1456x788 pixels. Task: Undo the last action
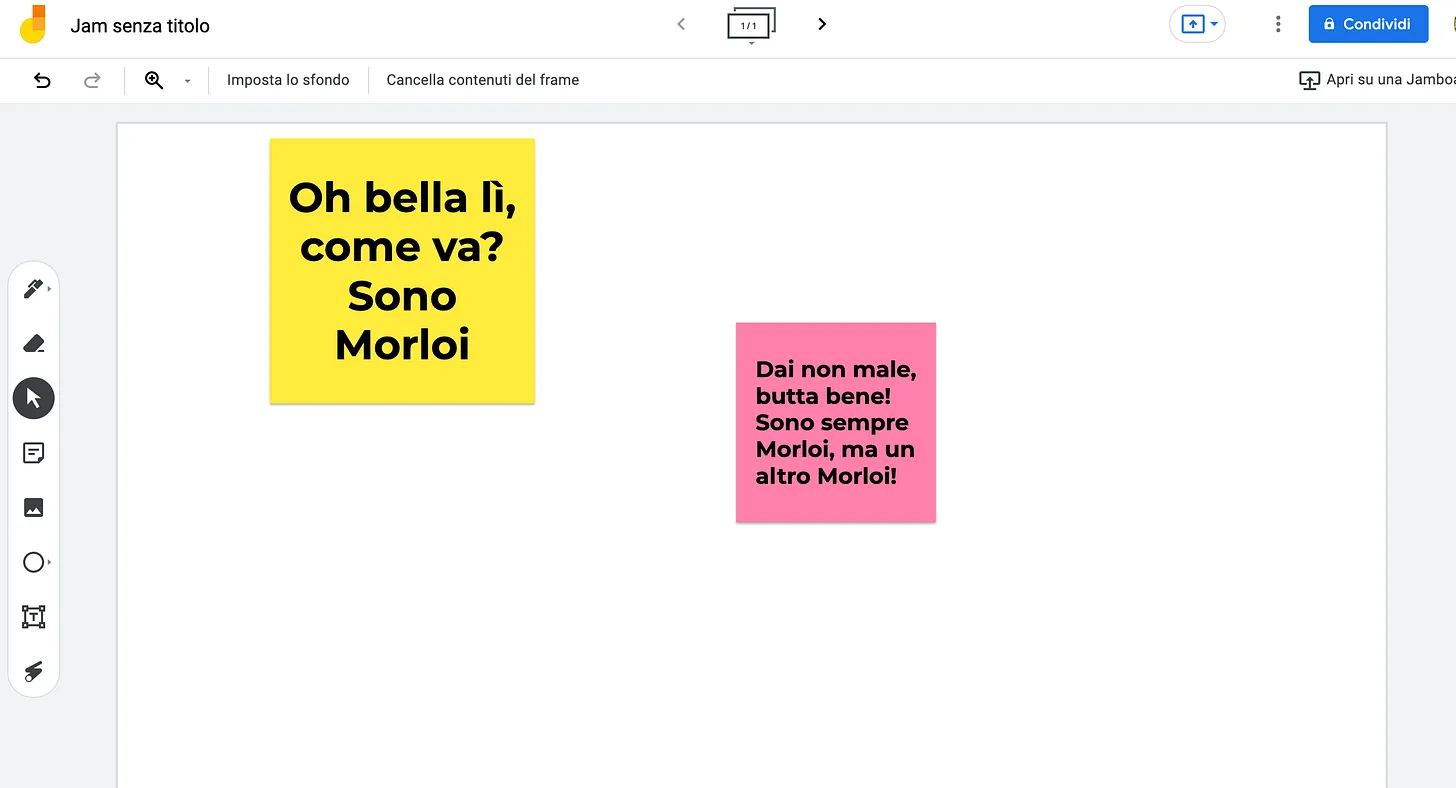[x=41, y=79]
